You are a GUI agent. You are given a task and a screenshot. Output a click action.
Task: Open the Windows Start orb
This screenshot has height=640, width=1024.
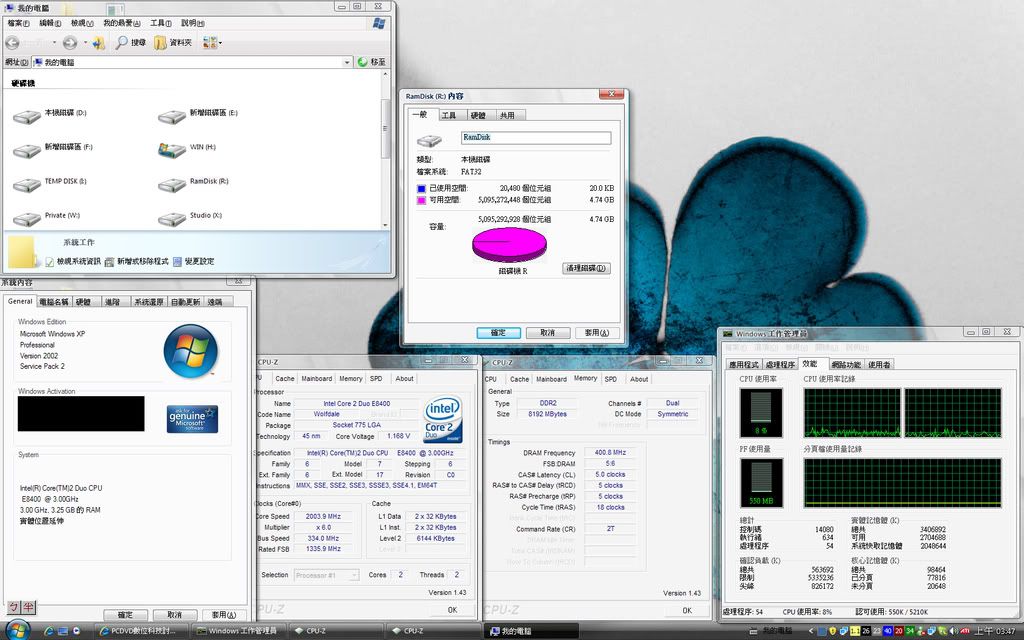pos(17,630)
